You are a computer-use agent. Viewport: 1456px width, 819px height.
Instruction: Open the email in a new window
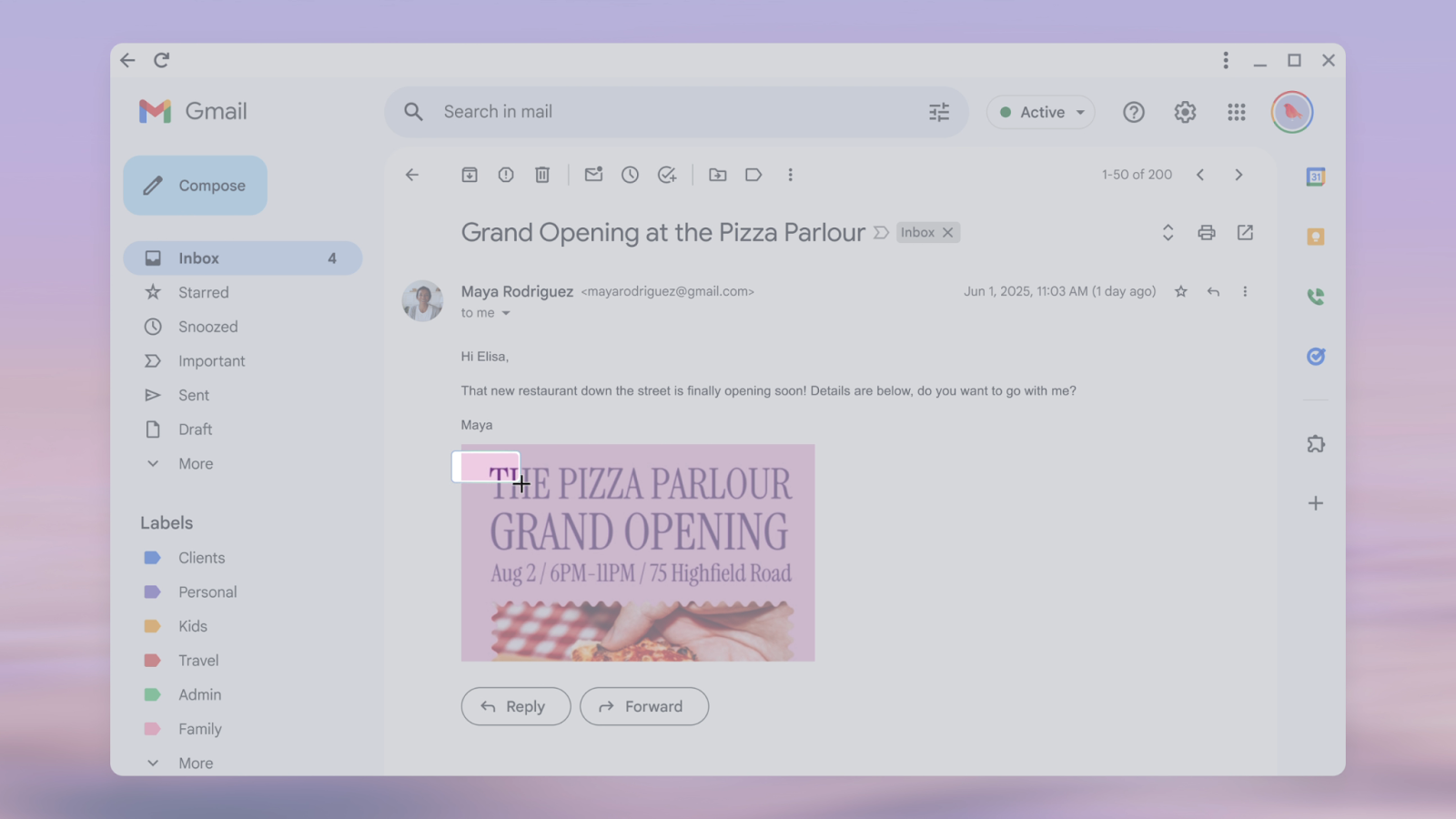coord(1245,233)
